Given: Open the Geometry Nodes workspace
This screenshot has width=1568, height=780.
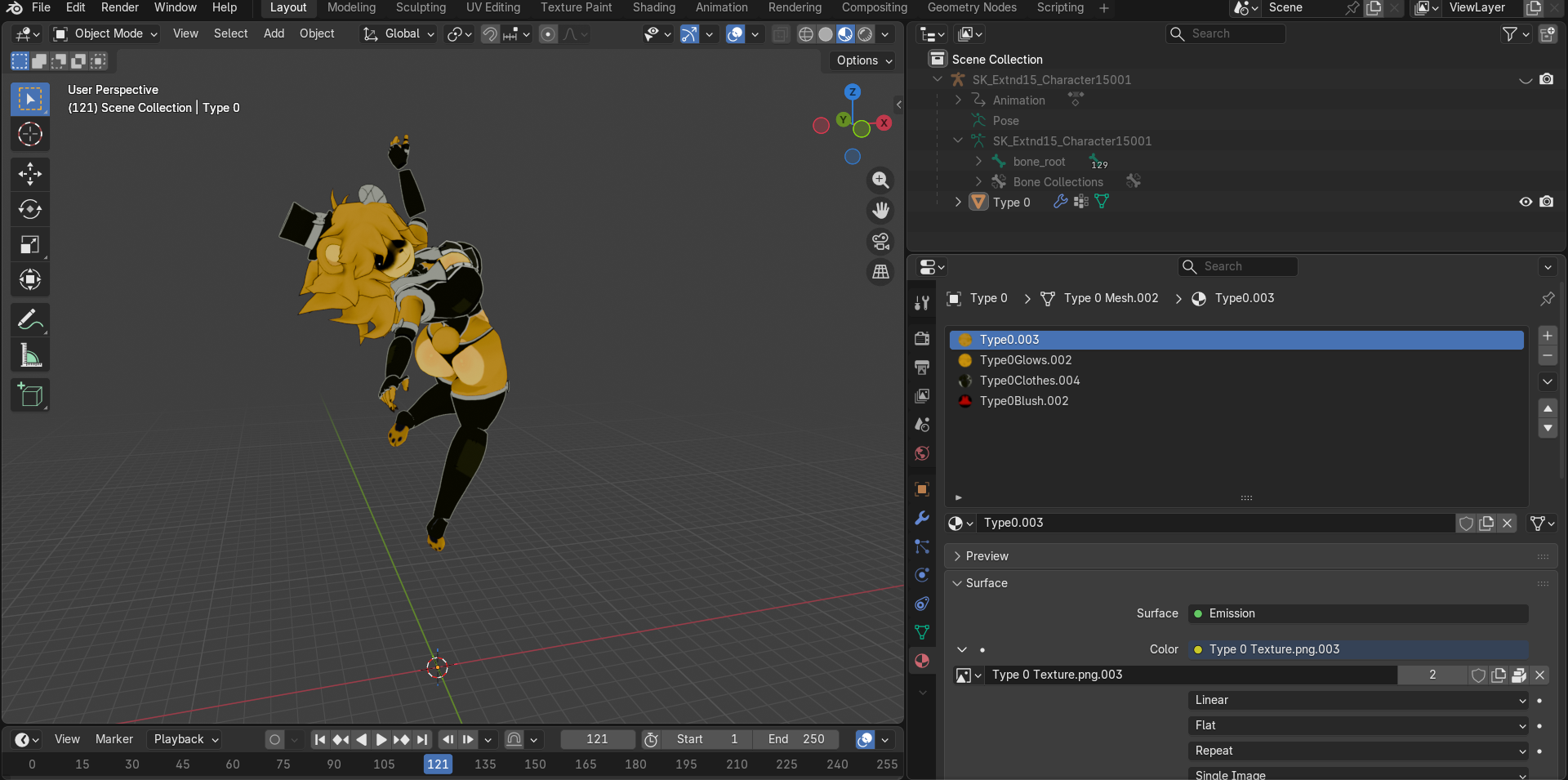Looking at the screenshot, I should tap(972, 7).
